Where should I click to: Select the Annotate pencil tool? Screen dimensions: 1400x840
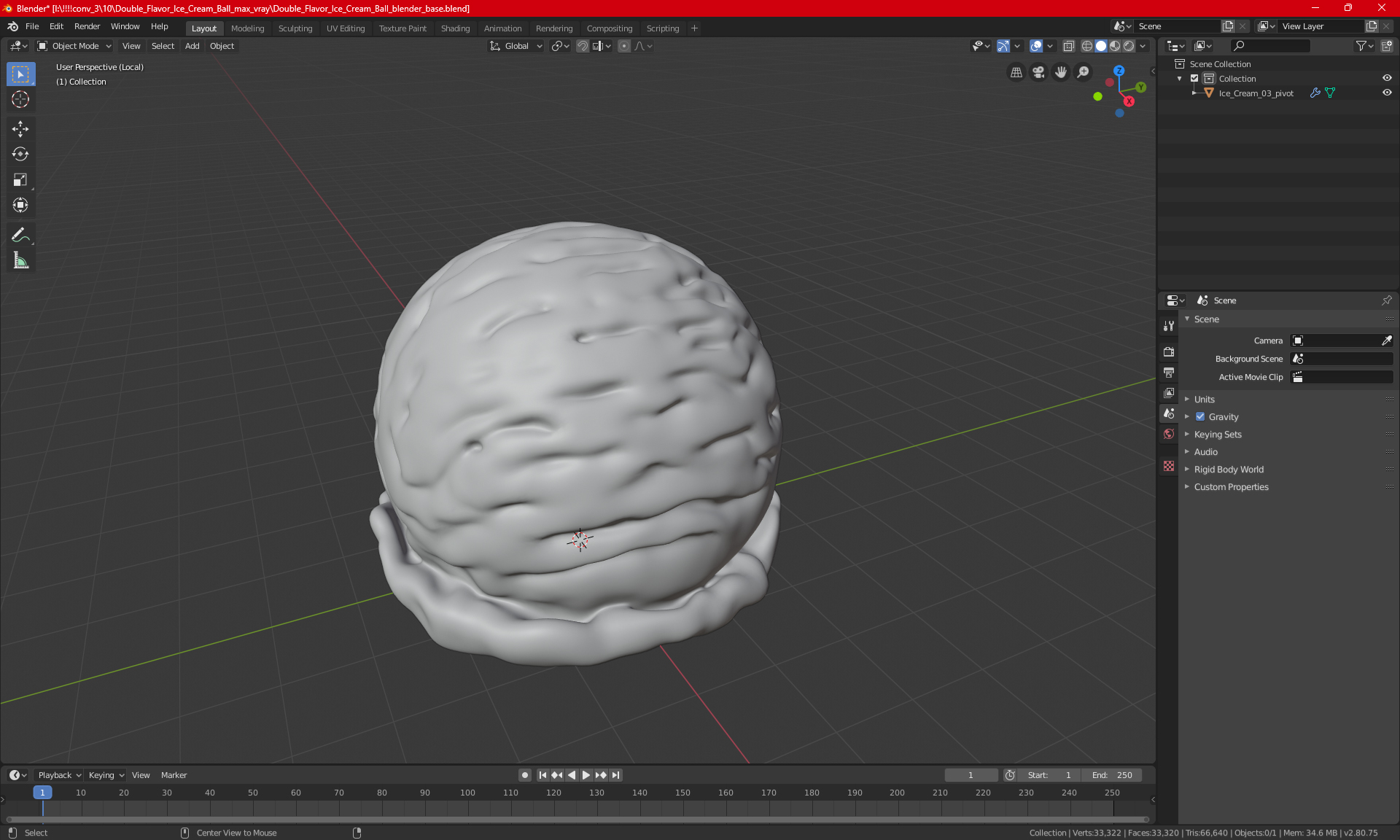(x=20, y=235)
